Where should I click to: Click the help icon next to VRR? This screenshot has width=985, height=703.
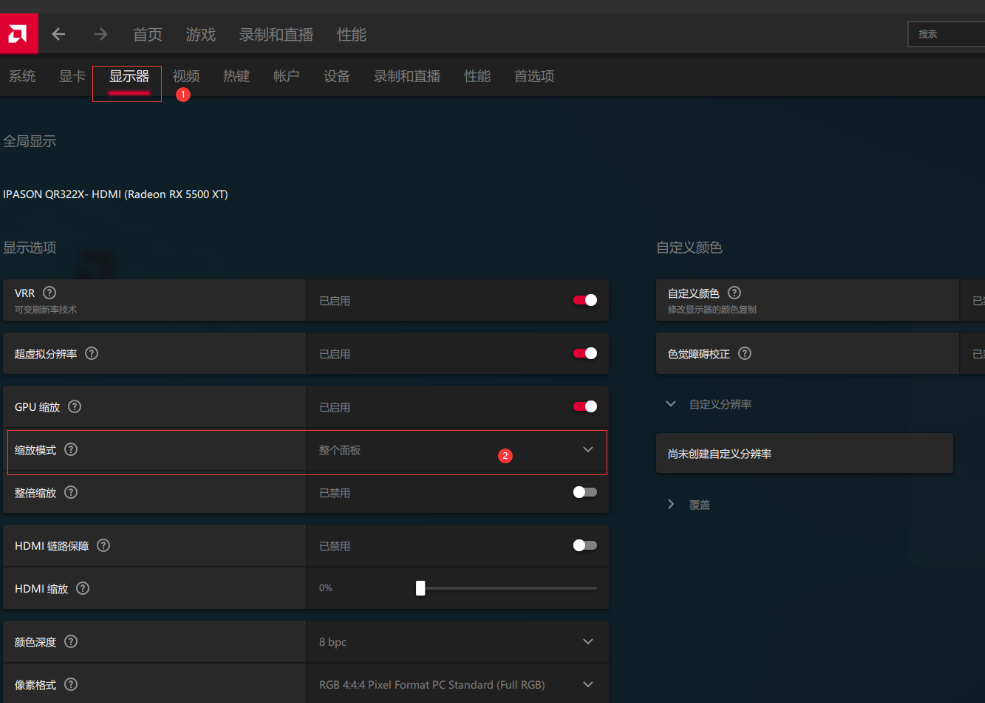[x=50, y=293]
